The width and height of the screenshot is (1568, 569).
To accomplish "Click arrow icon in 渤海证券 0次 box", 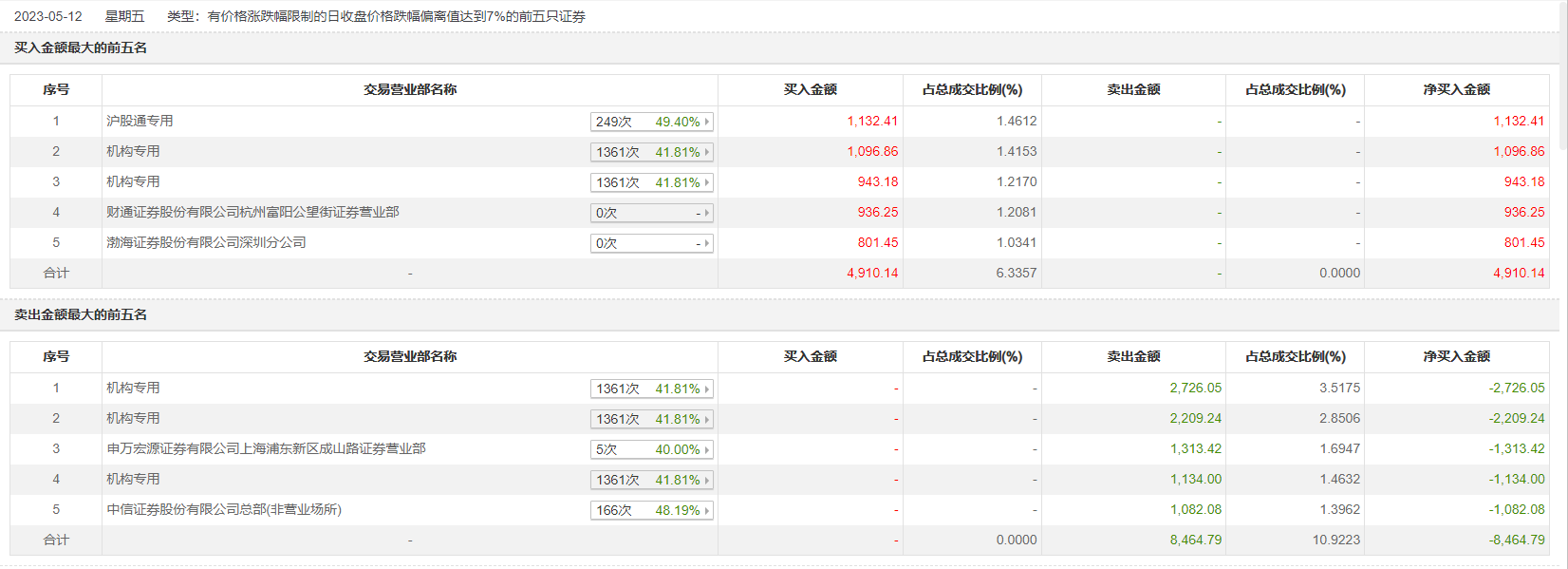I will (x=707, y=243).
